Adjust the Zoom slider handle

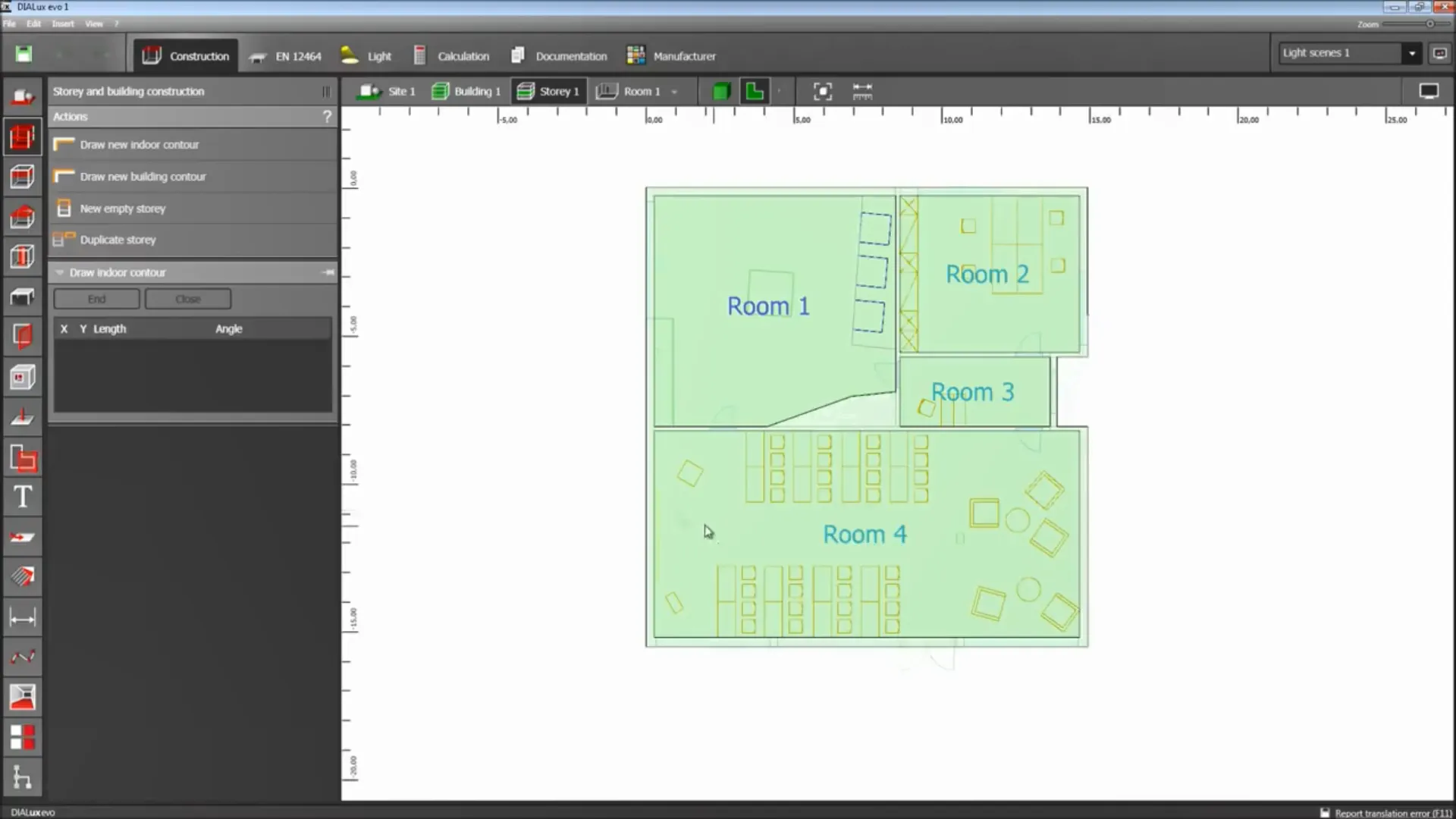coord(1429,24)
